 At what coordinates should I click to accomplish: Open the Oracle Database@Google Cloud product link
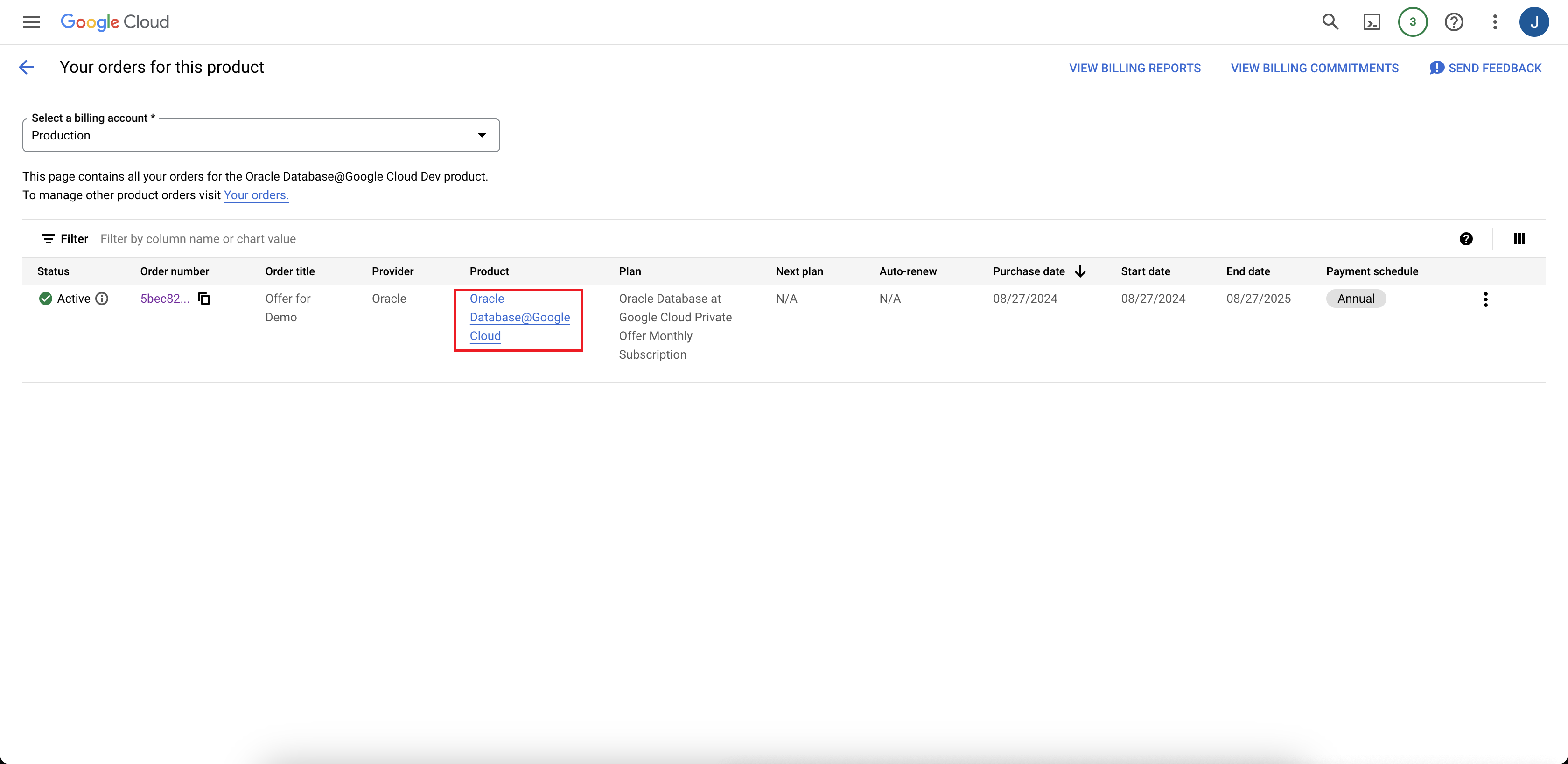pos(519,317)
